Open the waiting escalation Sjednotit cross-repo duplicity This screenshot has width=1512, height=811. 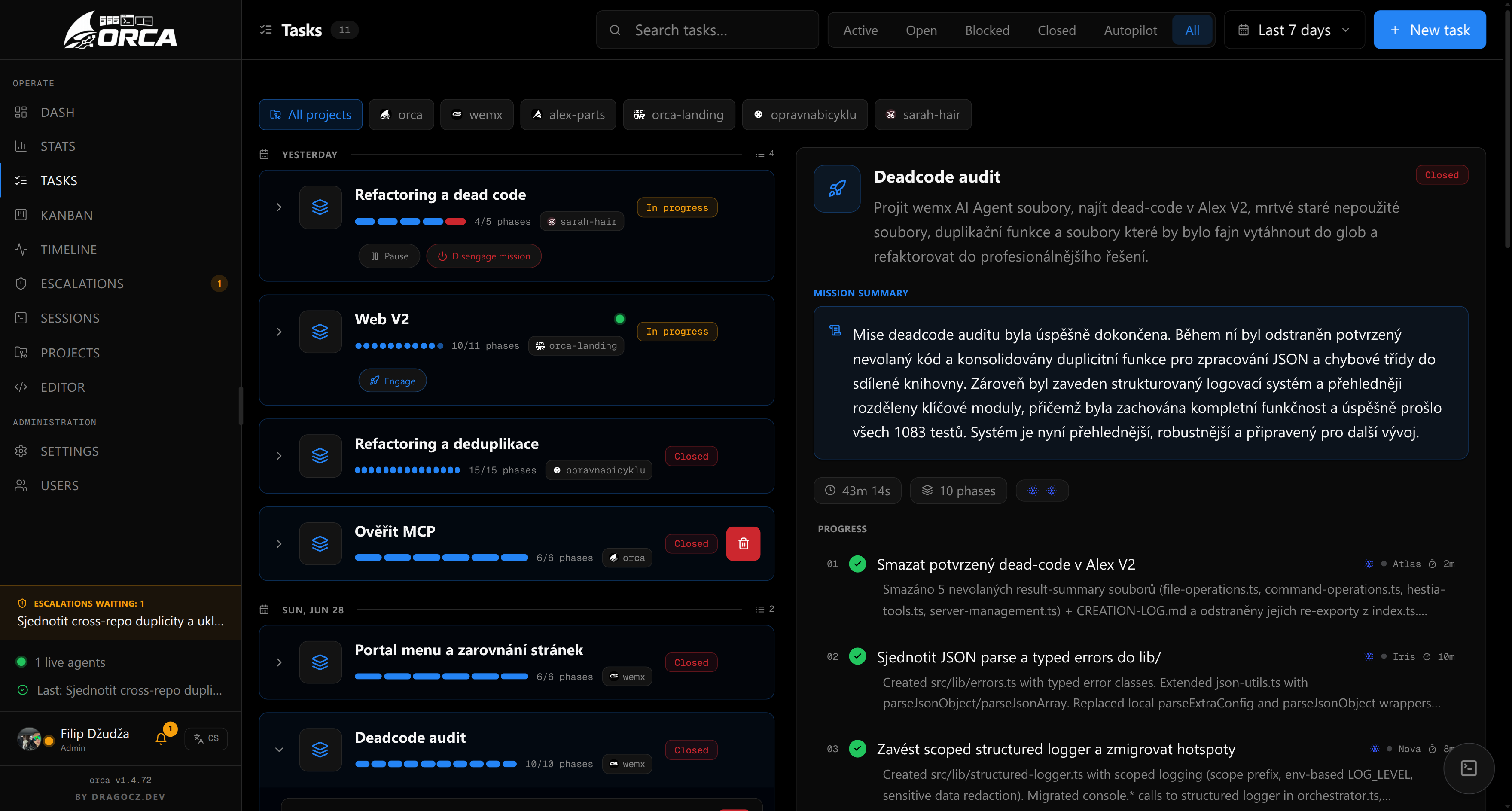120,621
